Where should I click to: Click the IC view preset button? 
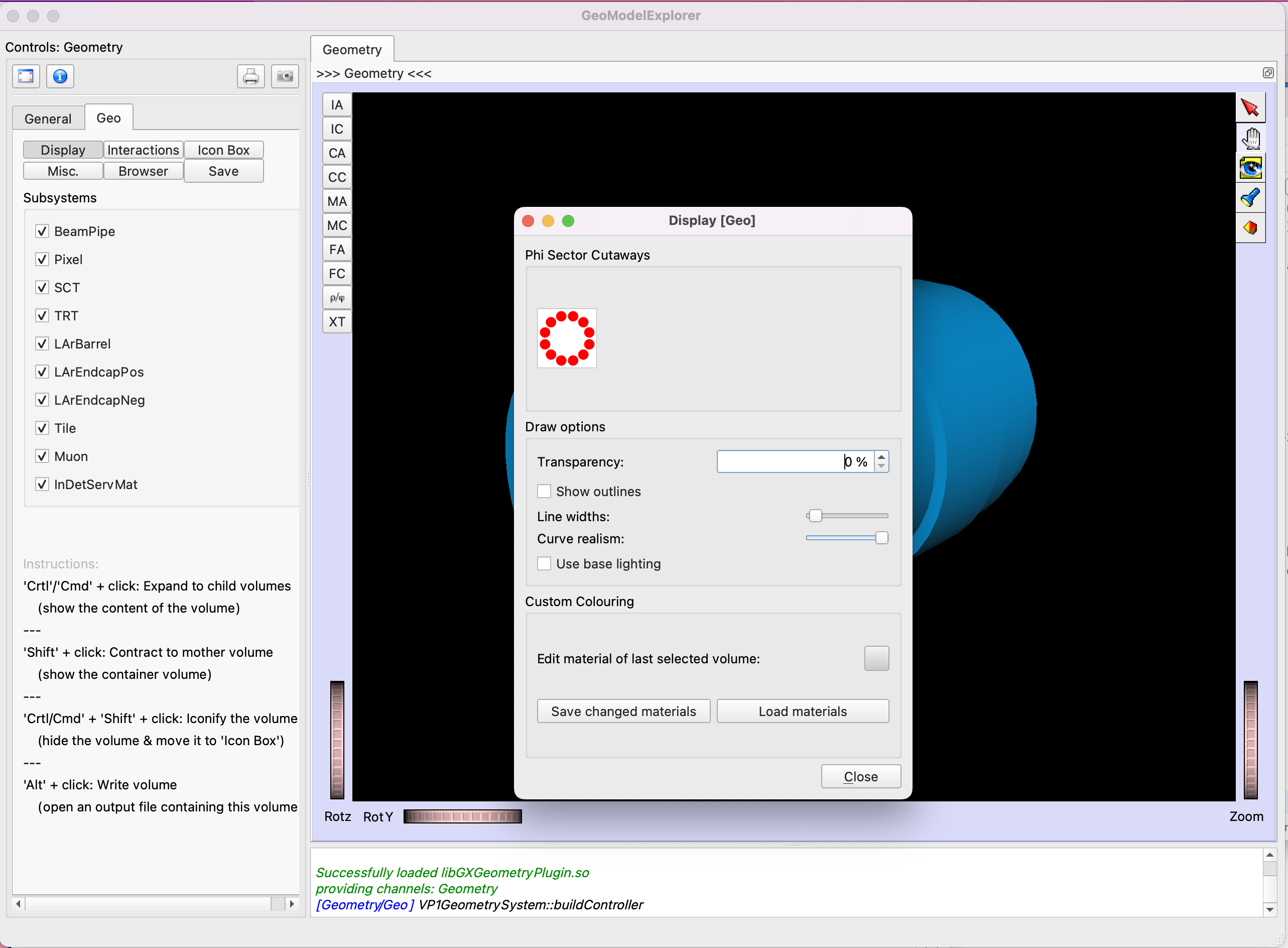(337, 129)
